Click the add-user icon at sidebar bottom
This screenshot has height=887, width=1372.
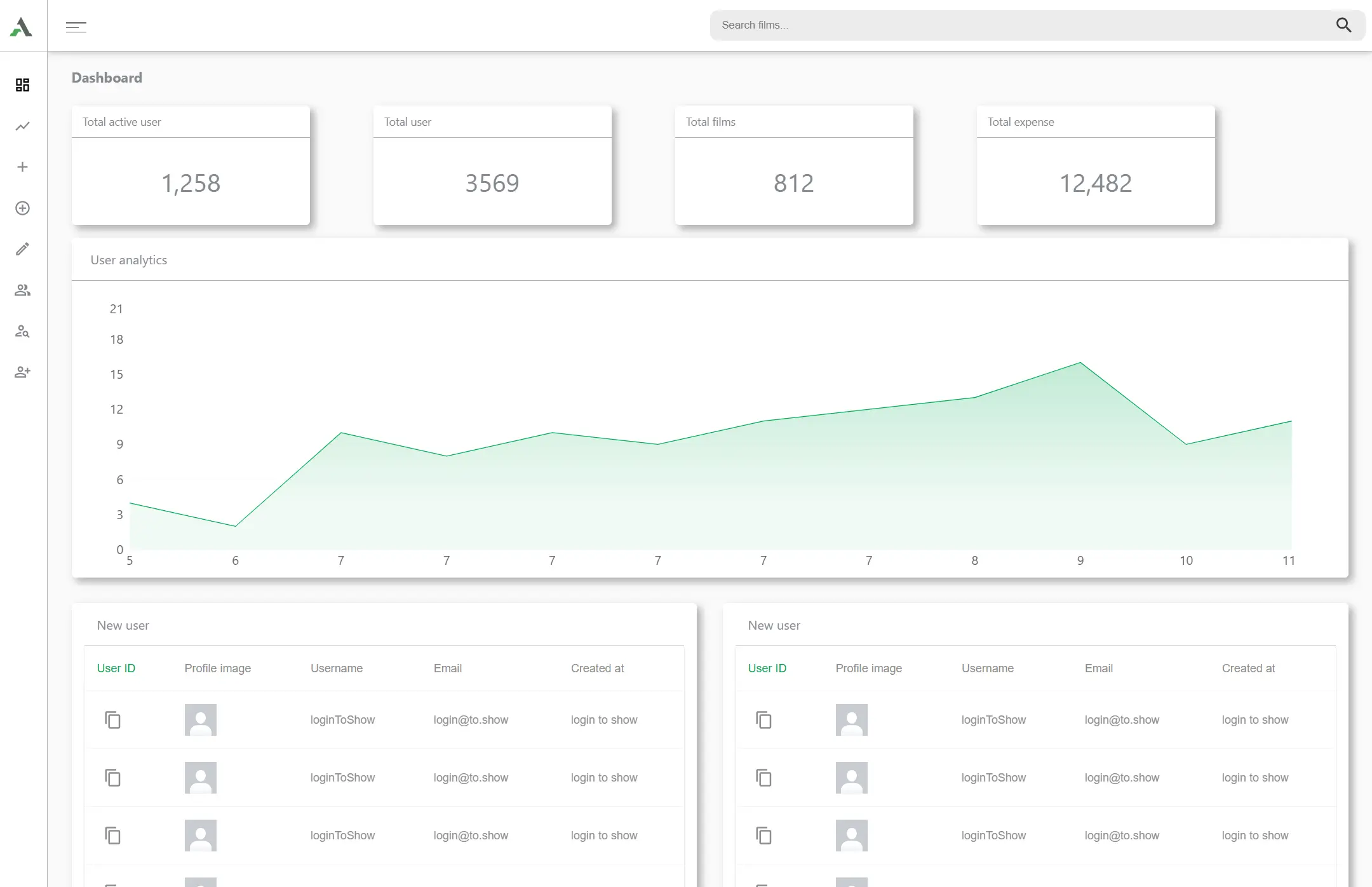[22, 372]
